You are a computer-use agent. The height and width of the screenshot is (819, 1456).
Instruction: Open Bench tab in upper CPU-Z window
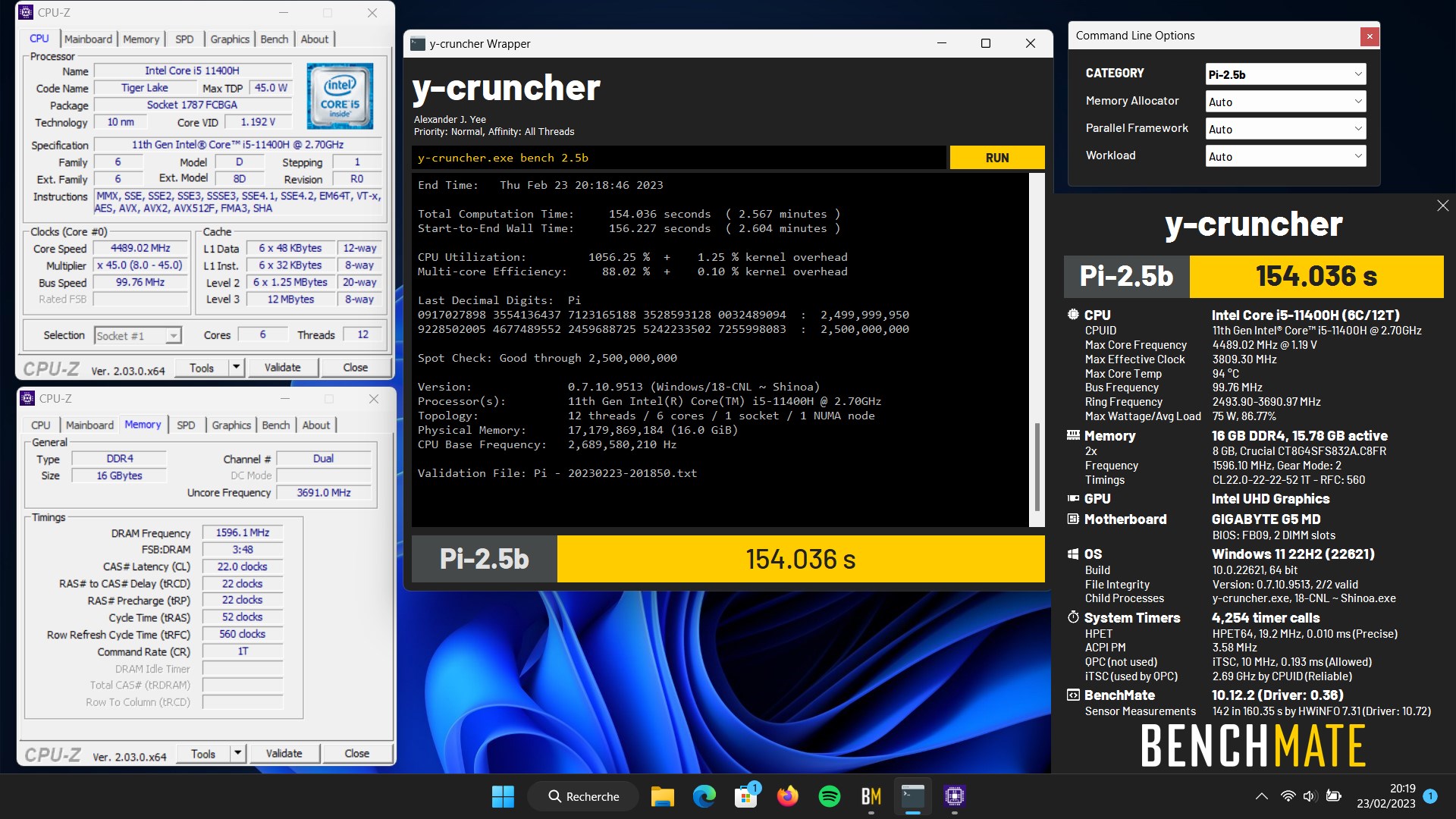coord(275,39)
